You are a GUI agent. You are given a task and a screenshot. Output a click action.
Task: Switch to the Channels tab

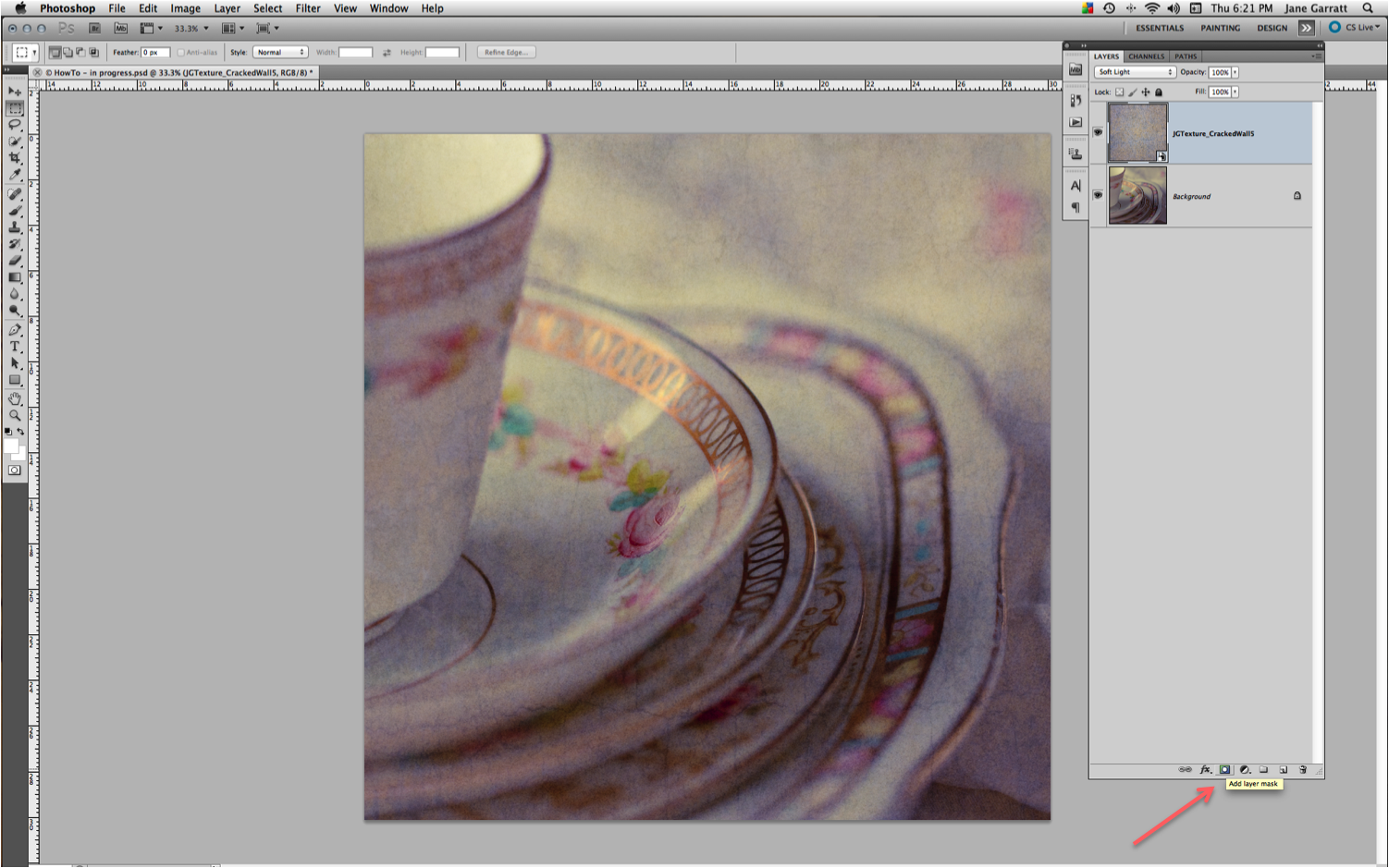(x=1146, y=56)
